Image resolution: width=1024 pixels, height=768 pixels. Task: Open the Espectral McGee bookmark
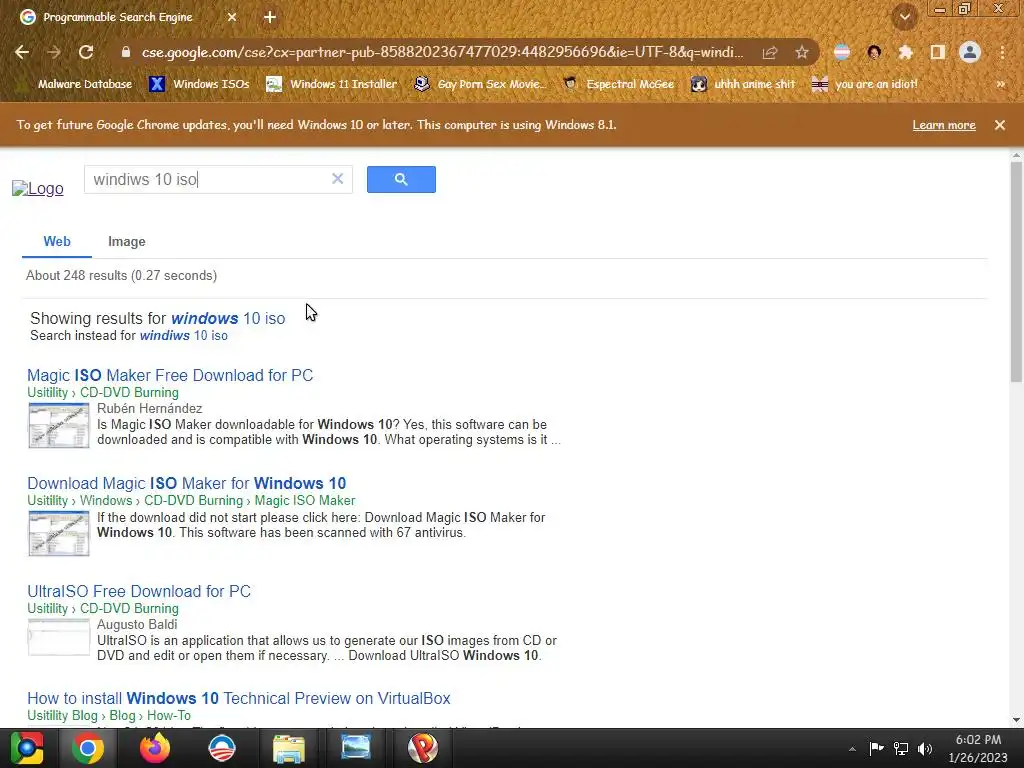(x=619, y=84)
